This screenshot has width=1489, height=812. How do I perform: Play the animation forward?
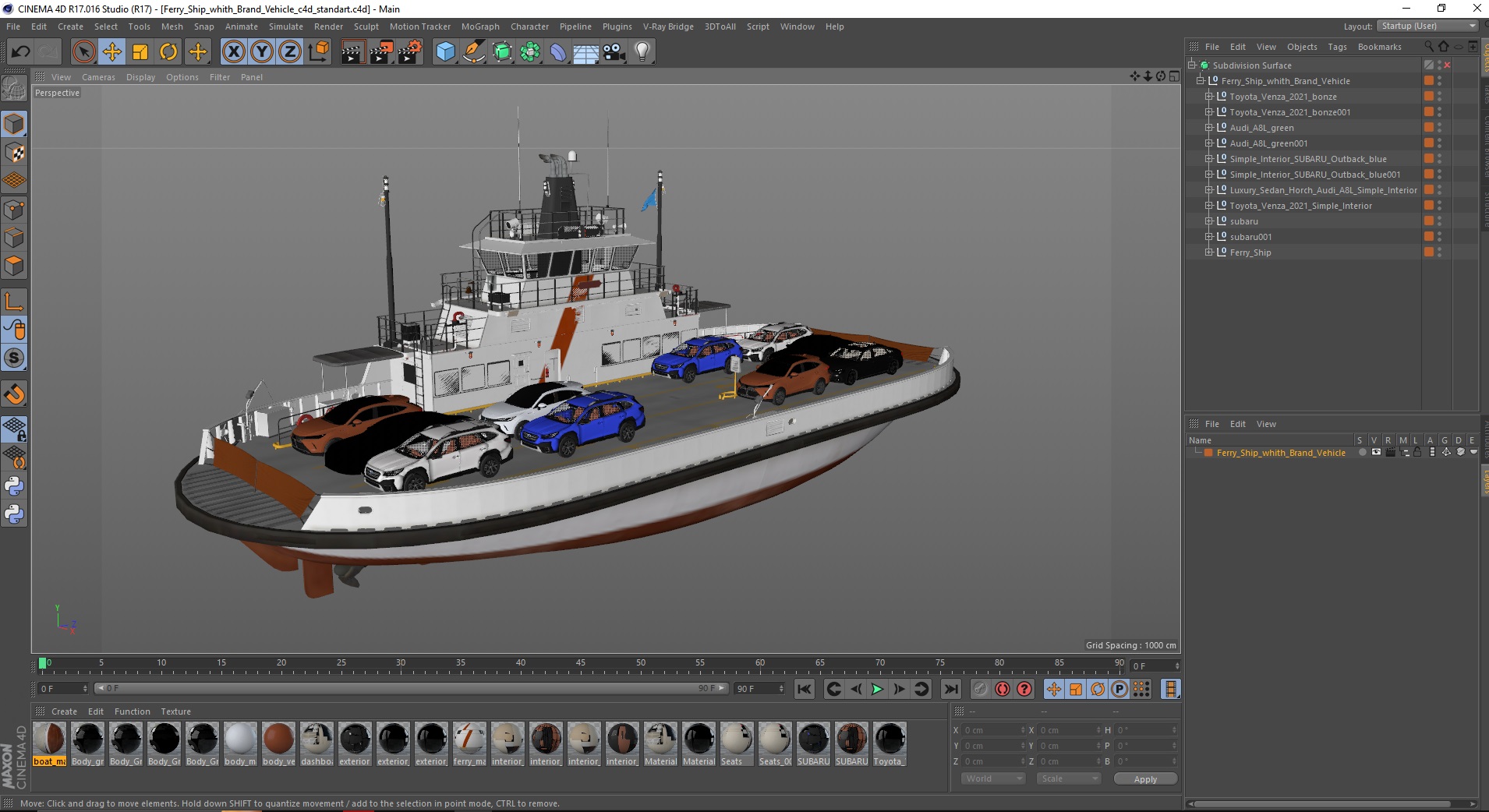(x=877, y=689)
